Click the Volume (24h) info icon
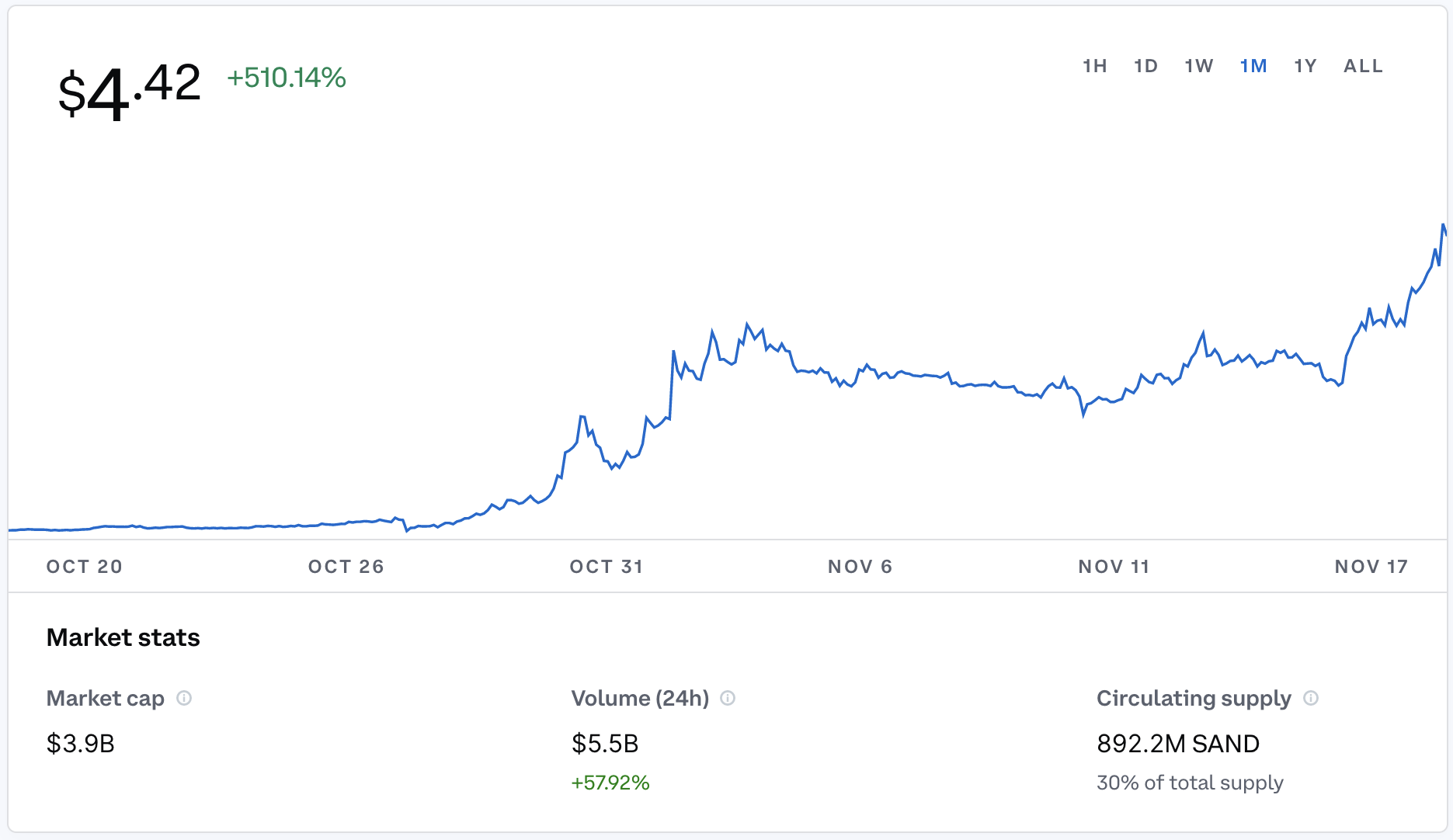1453x840 pixels. (x=728, y=698)
